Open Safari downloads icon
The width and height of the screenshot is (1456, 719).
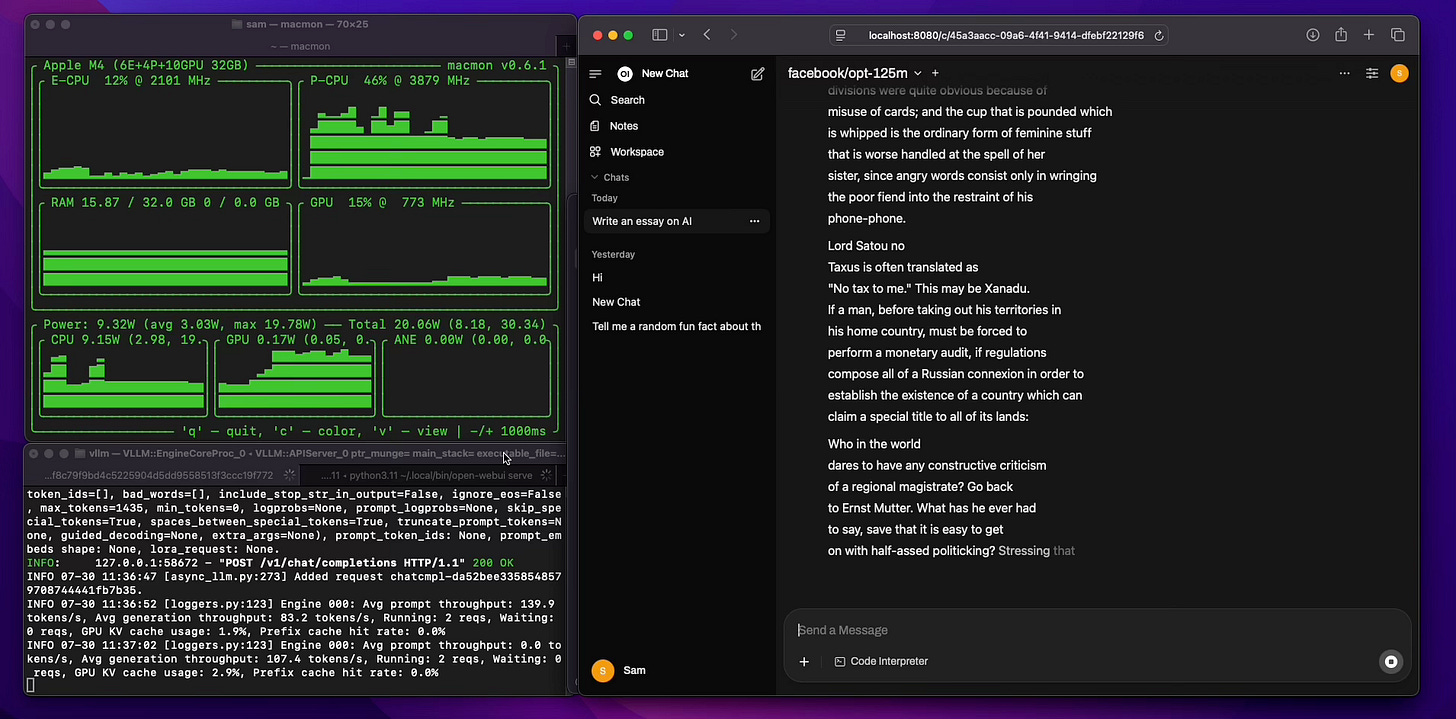(x=1313, y=35)
